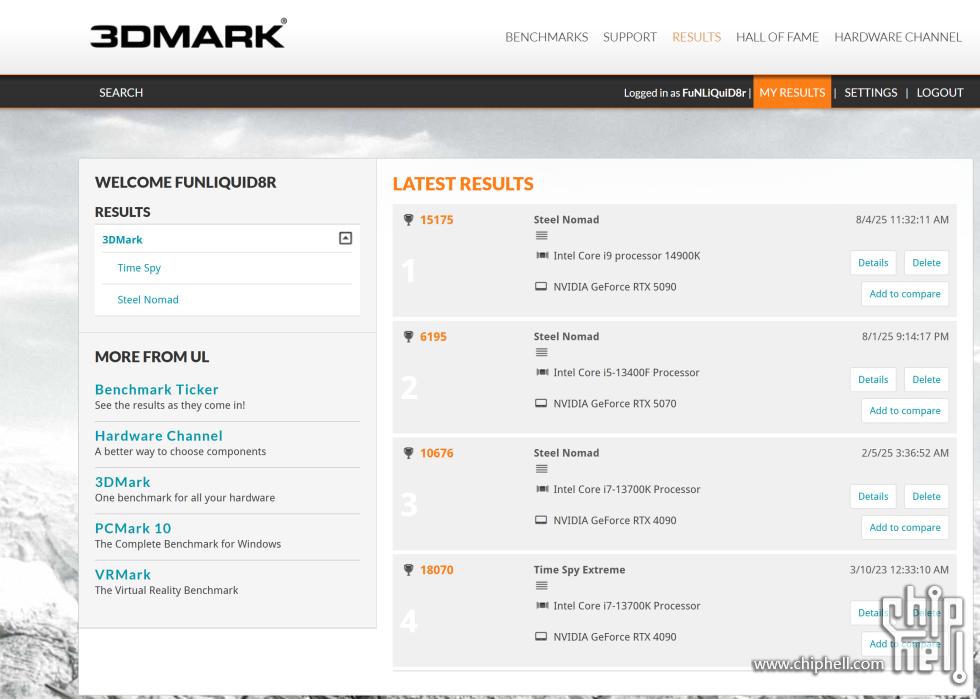Click Intel Core i9 processor 14900K text
This screenshot has height=699, width=980.
pyautogui.click(x=627, y=256)
